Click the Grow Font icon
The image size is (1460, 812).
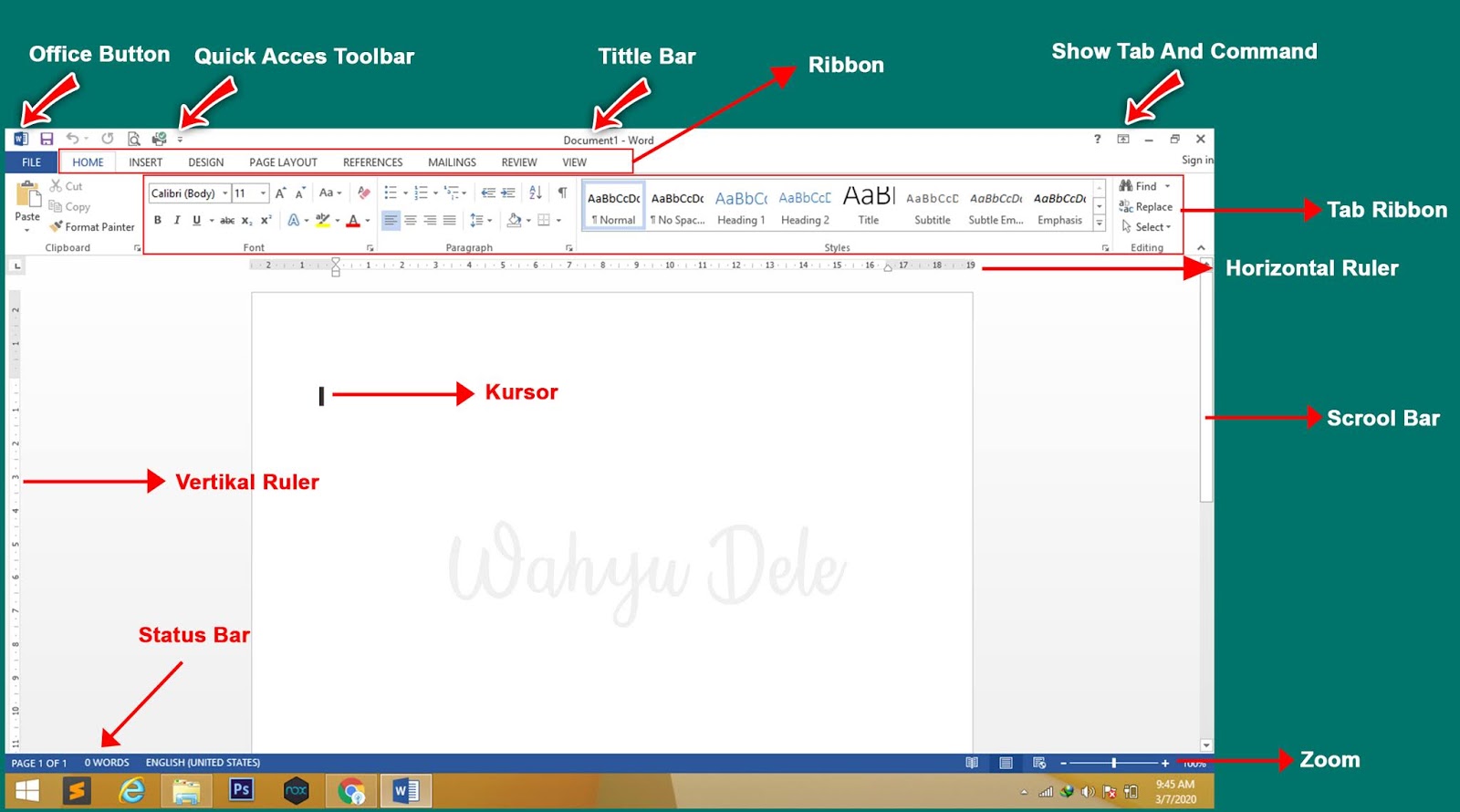(x=280, y=193)
